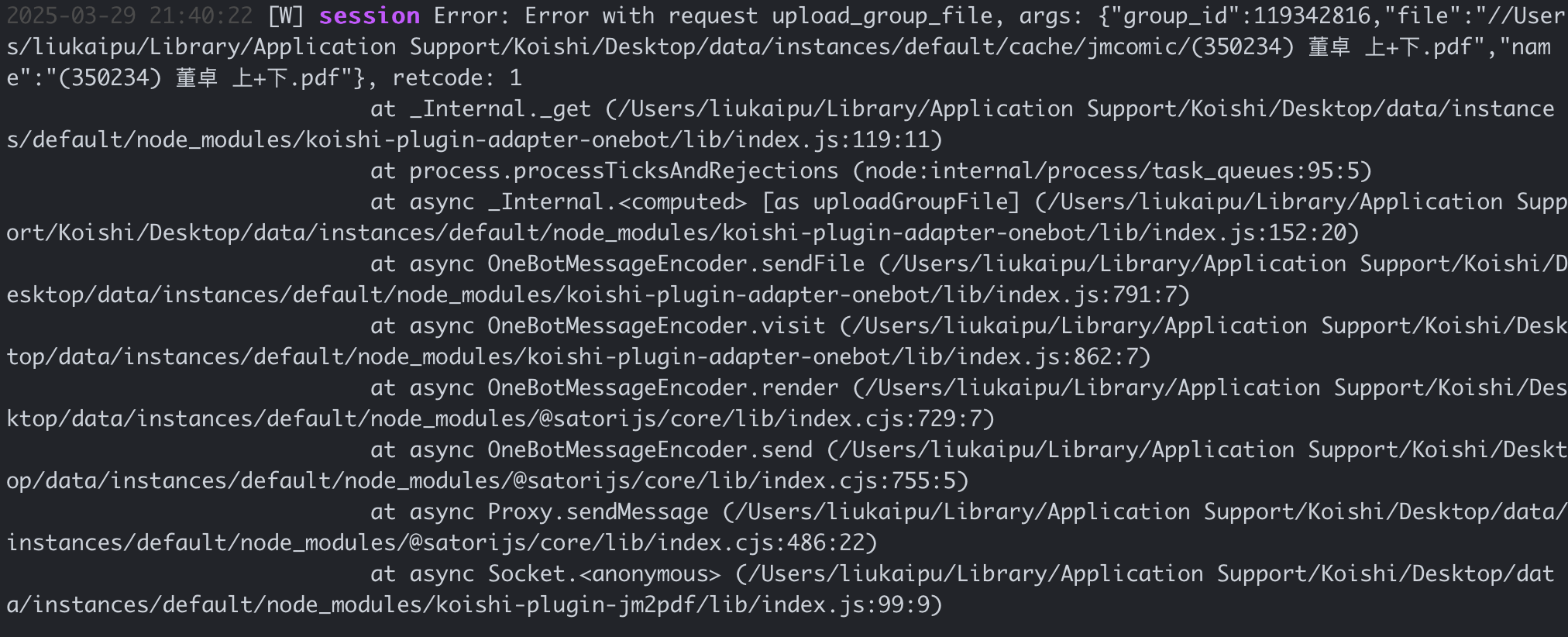Image resolution: width=1568 pixels, height=637 pixels.
Task: Click OneBotMessageEncoder.visit in the trace
Action: pos(656,325)
